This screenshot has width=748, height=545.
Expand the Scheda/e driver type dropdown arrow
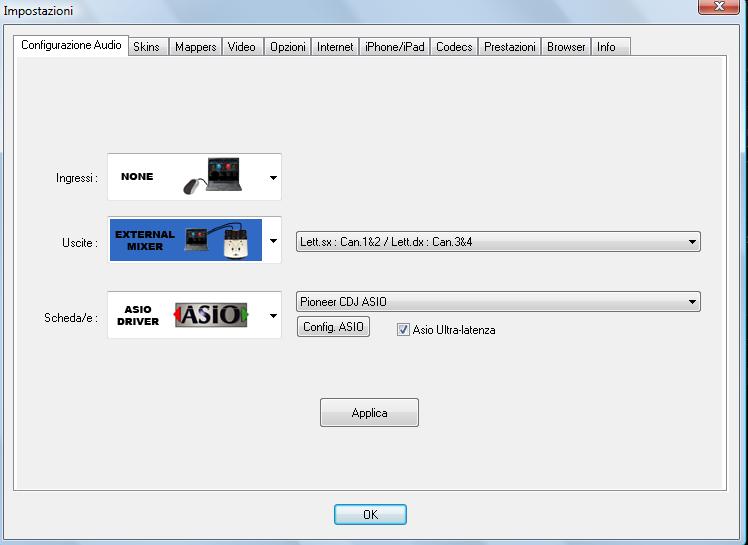pyautogui.click(x=273, y=315)
